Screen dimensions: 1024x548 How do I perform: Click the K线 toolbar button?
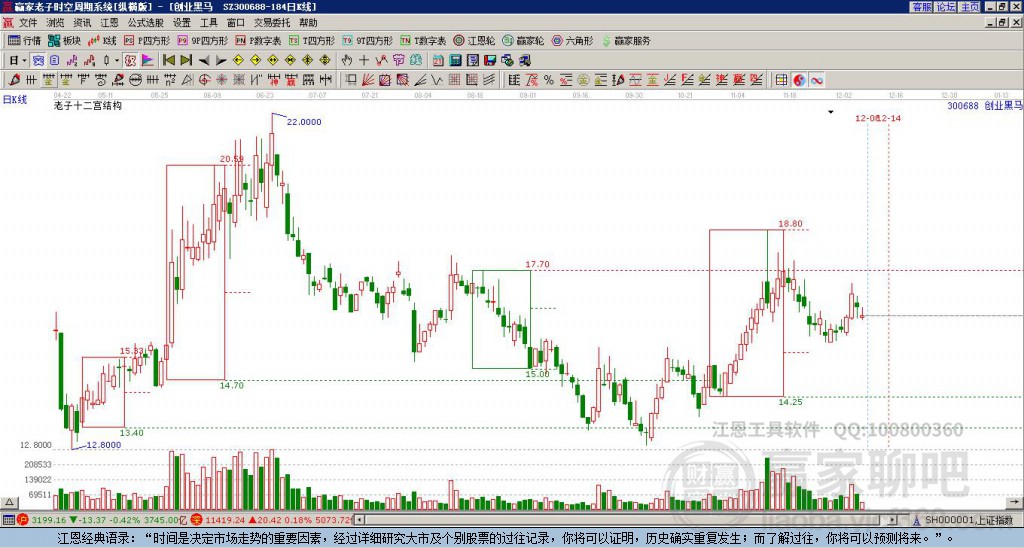pyautogui.click(x=101, y=40)
